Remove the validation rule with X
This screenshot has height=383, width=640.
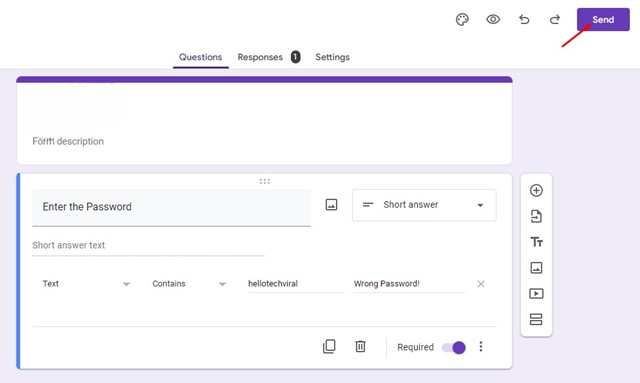tap(481, 284)
